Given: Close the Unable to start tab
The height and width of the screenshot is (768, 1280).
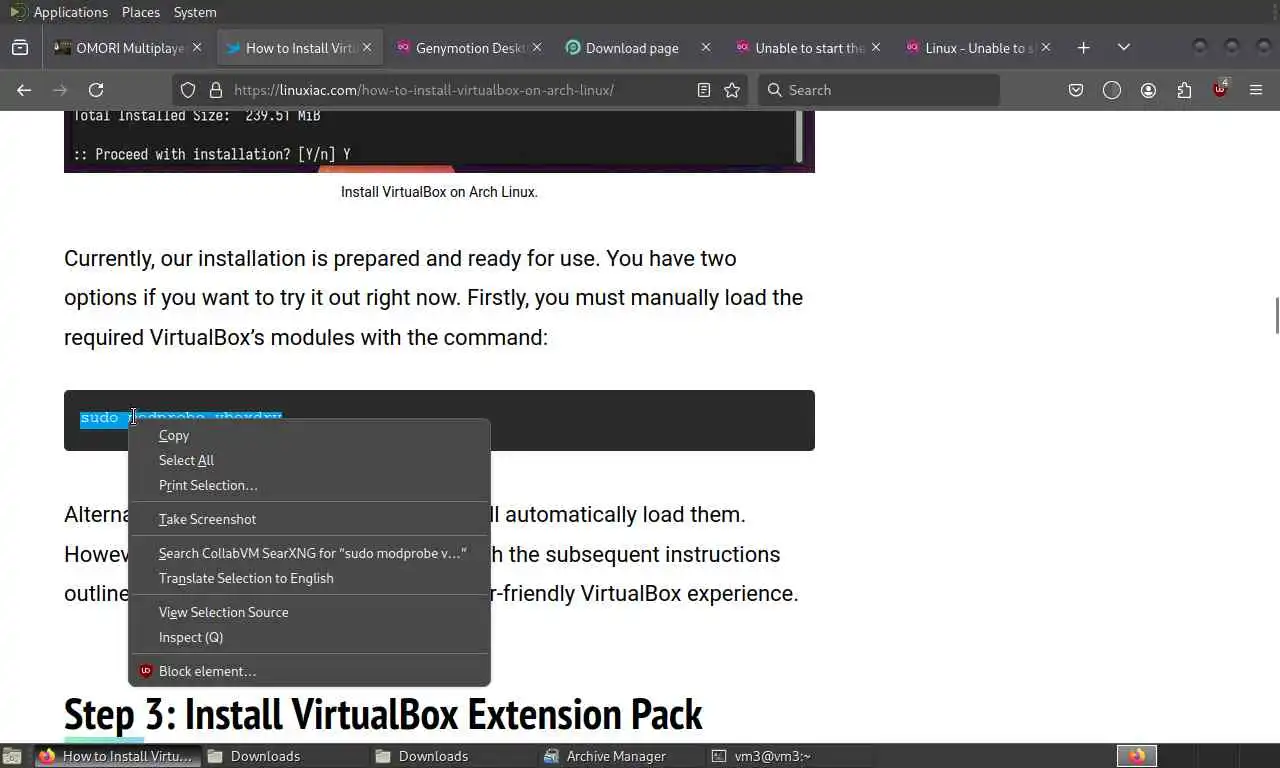Looking at the screenshot, I should 876,47.
